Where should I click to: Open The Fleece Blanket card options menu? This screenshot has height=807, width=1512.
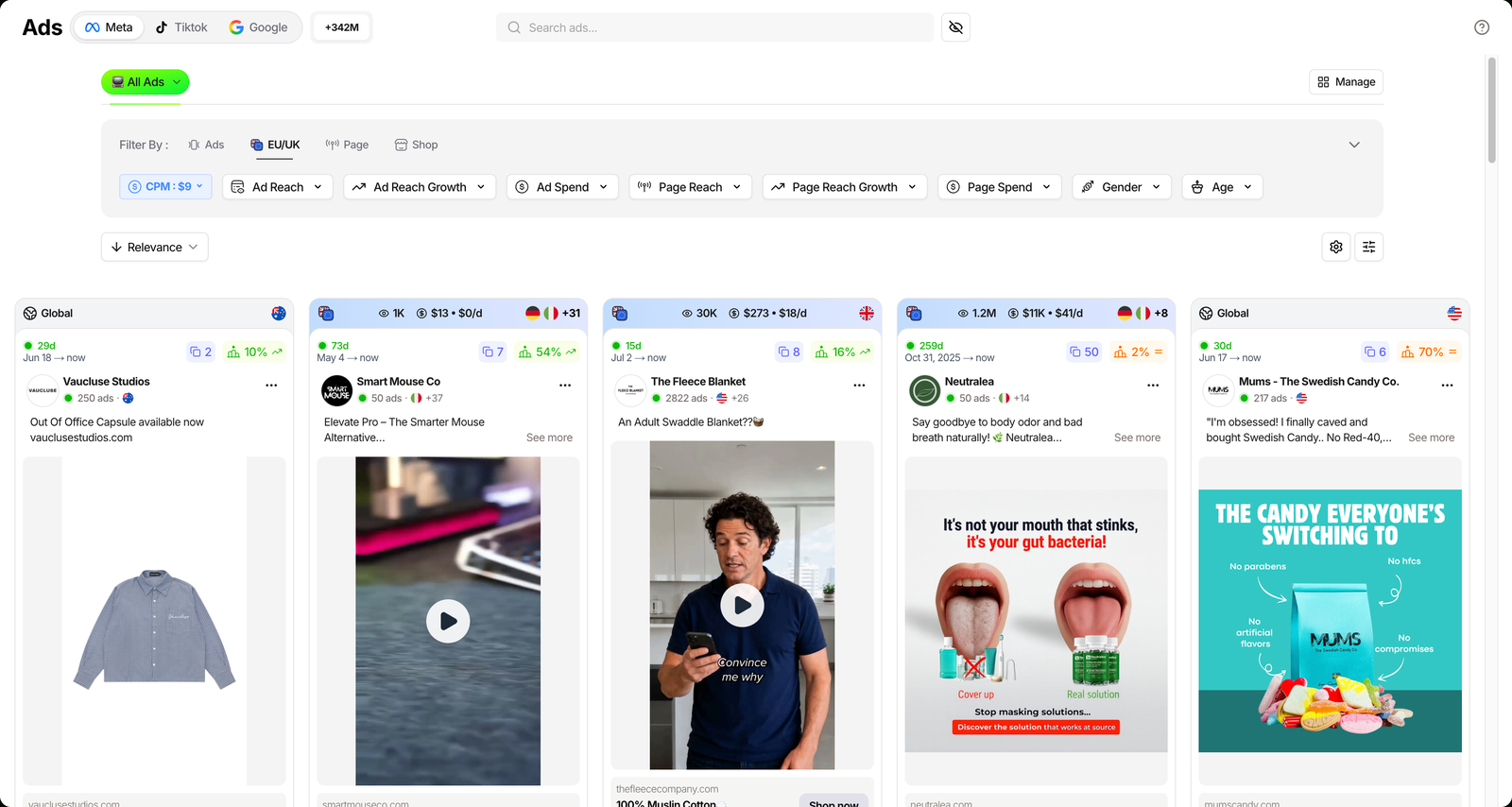859,386
